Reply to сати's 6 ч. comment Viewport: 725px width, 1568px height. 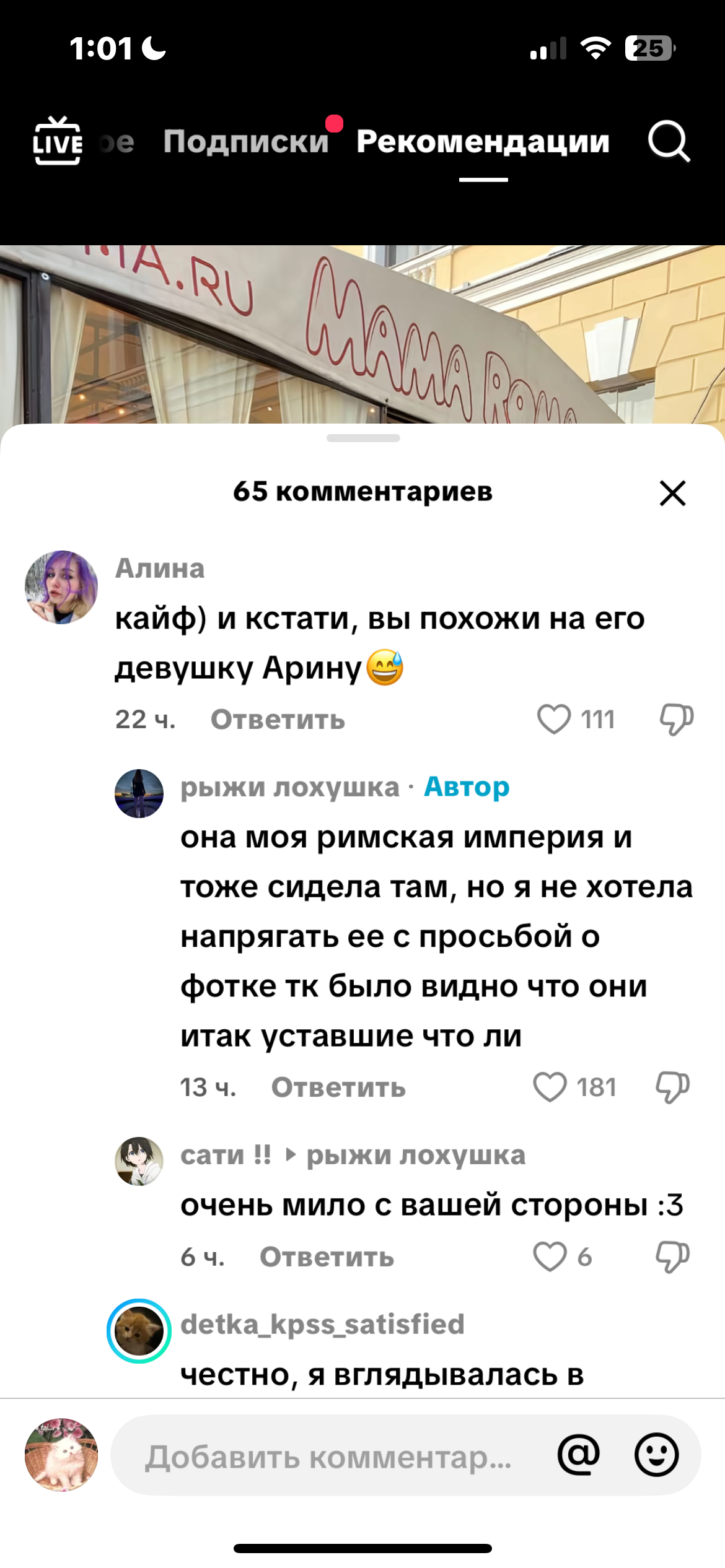[x=327, y=1257]
